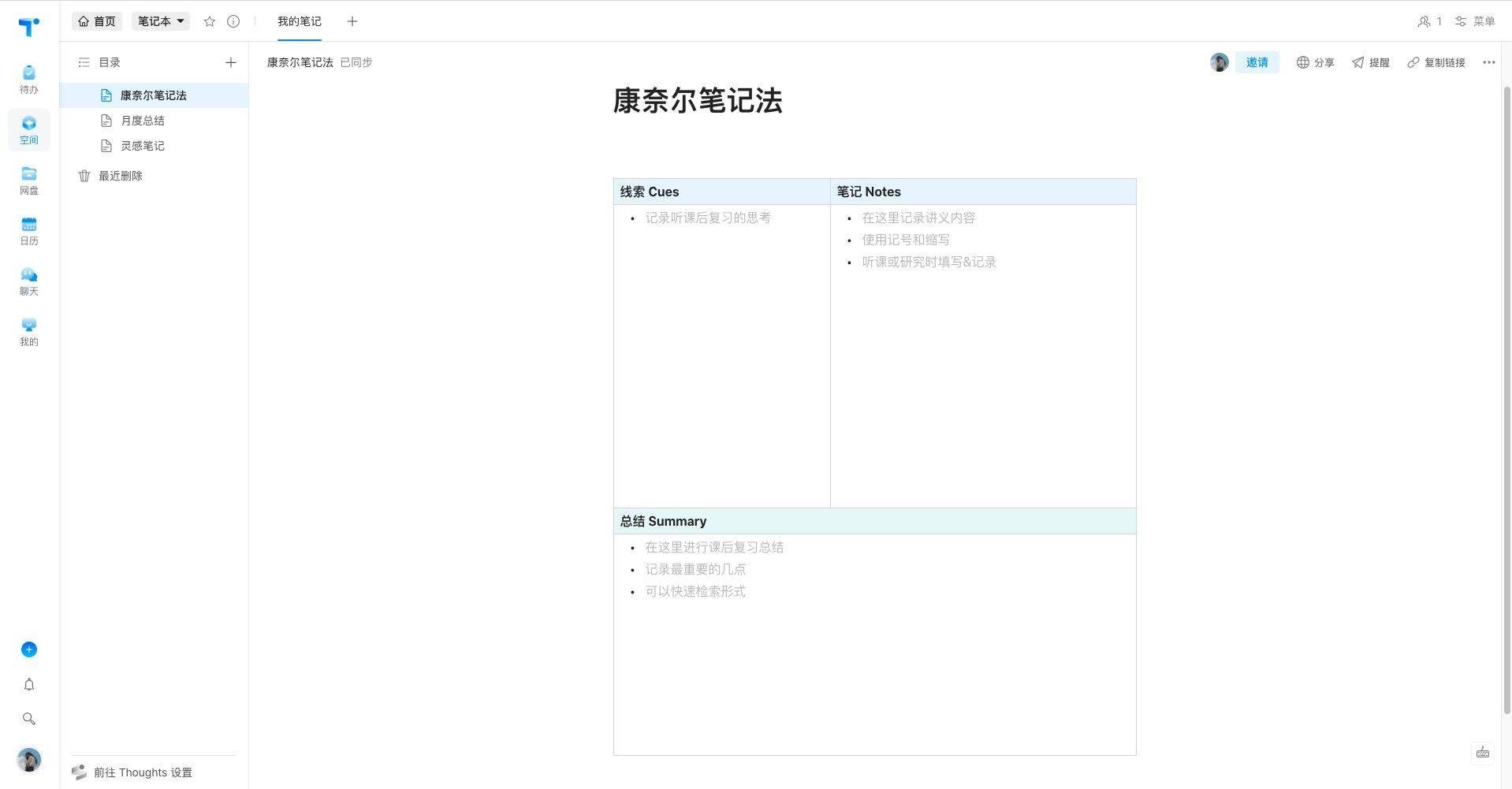Click the blue plus create button
This screenshot has height=789, width=1512.
pyautogui.click(x=29, y=649)
